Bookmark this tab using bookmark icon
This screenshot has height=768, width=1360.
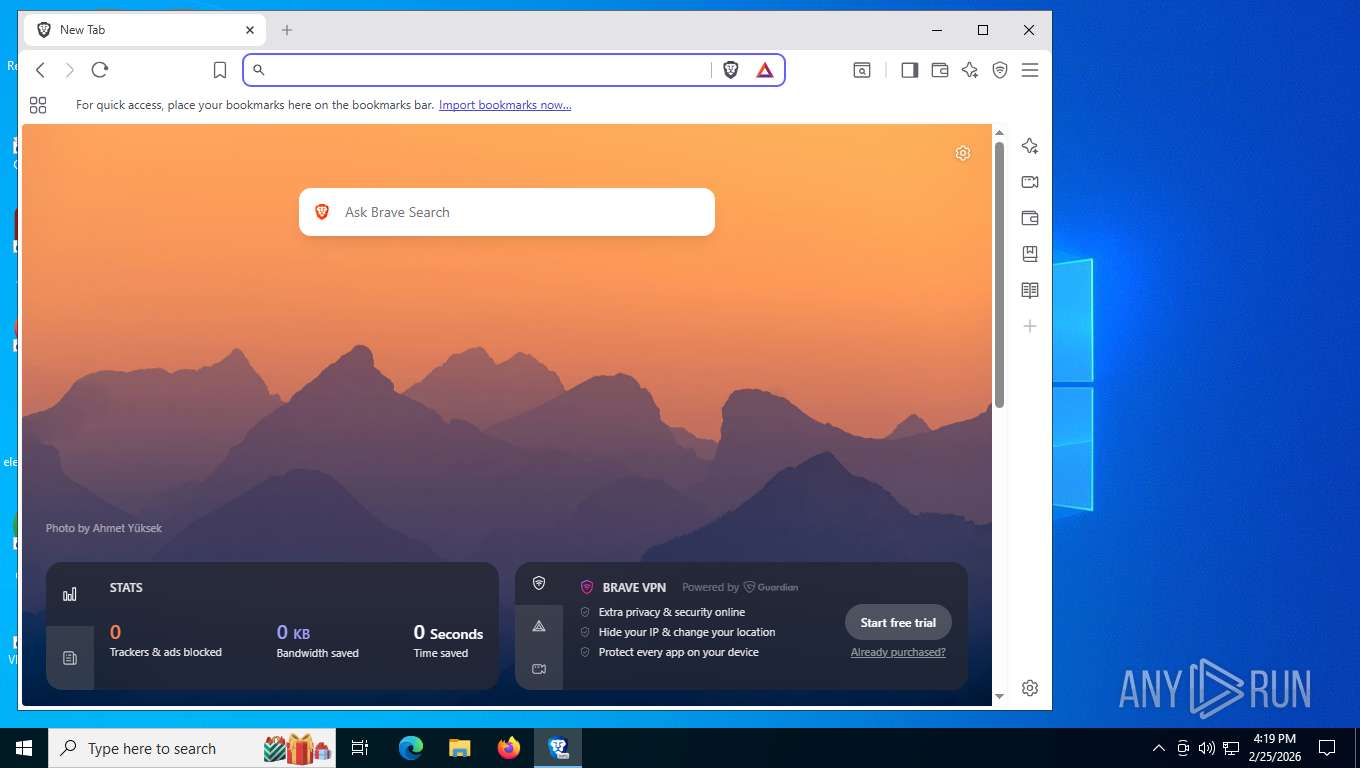coord(220,70)
